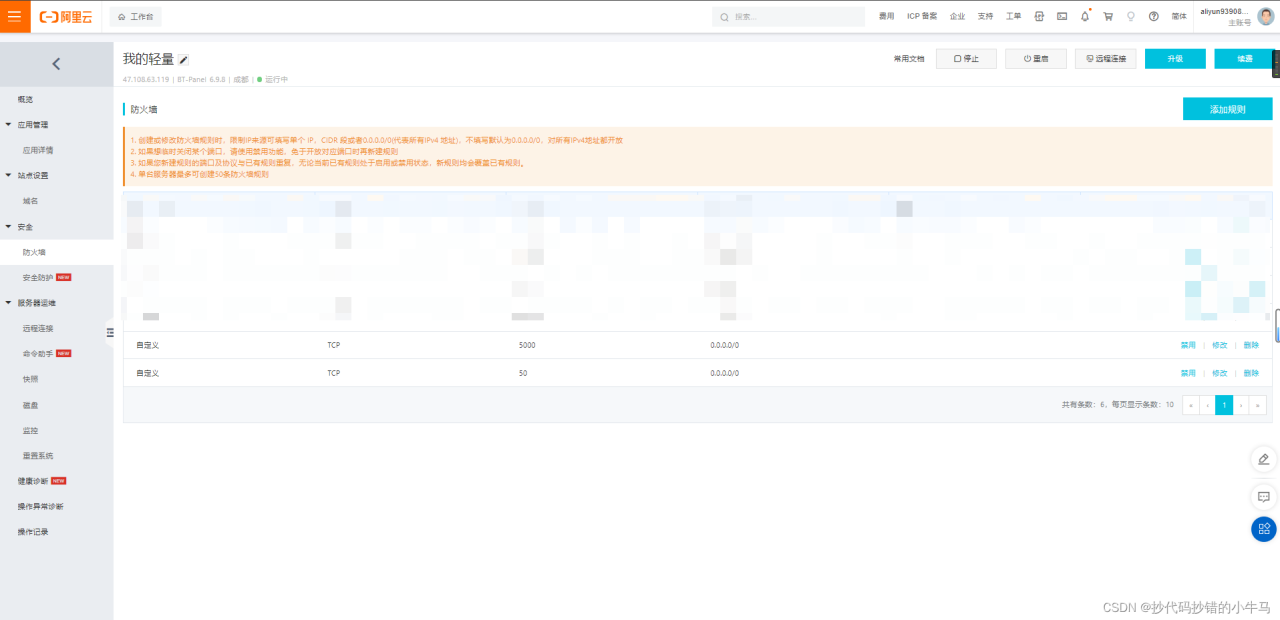Click the floating edit feedback icon
1280x620 pixels.
pyautogui.click(x=1263, y=459)
